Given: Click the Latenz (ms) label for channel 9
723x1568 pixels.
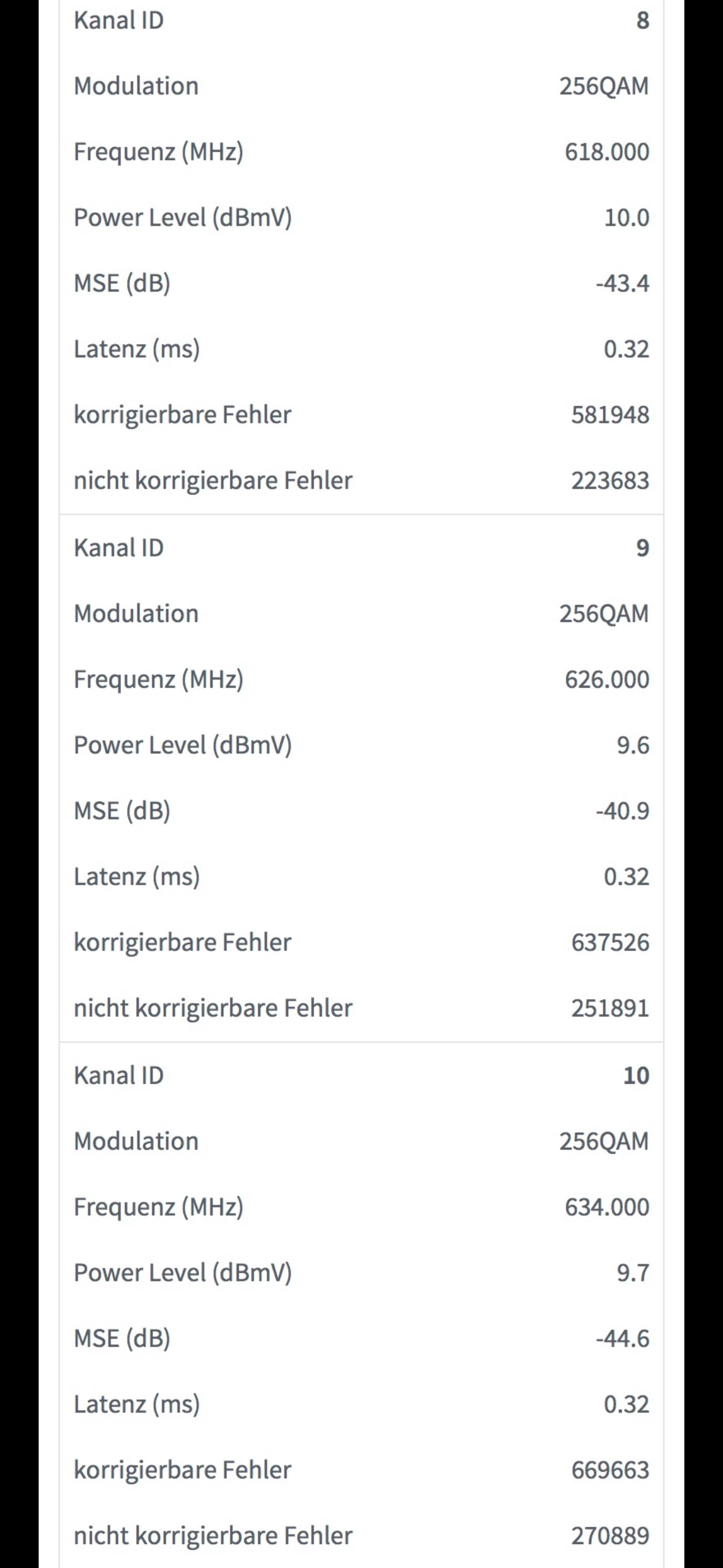Looking at the screenshot, I should 137,876.
